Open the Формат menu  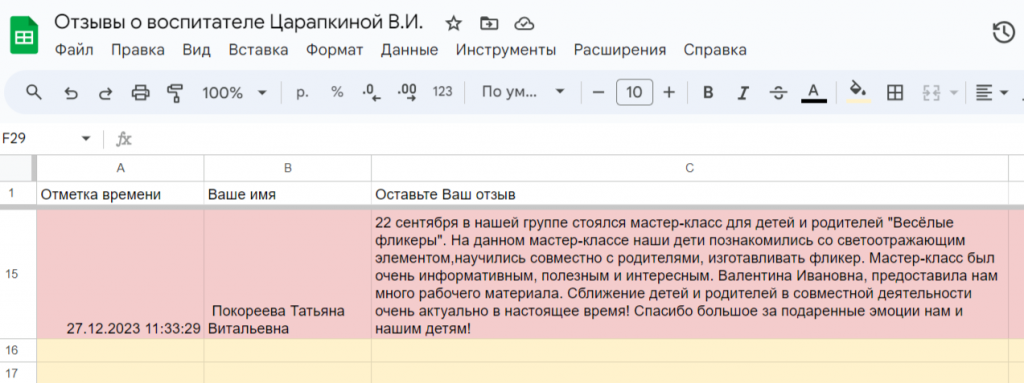pyautogui.click(x=334, y=50)
